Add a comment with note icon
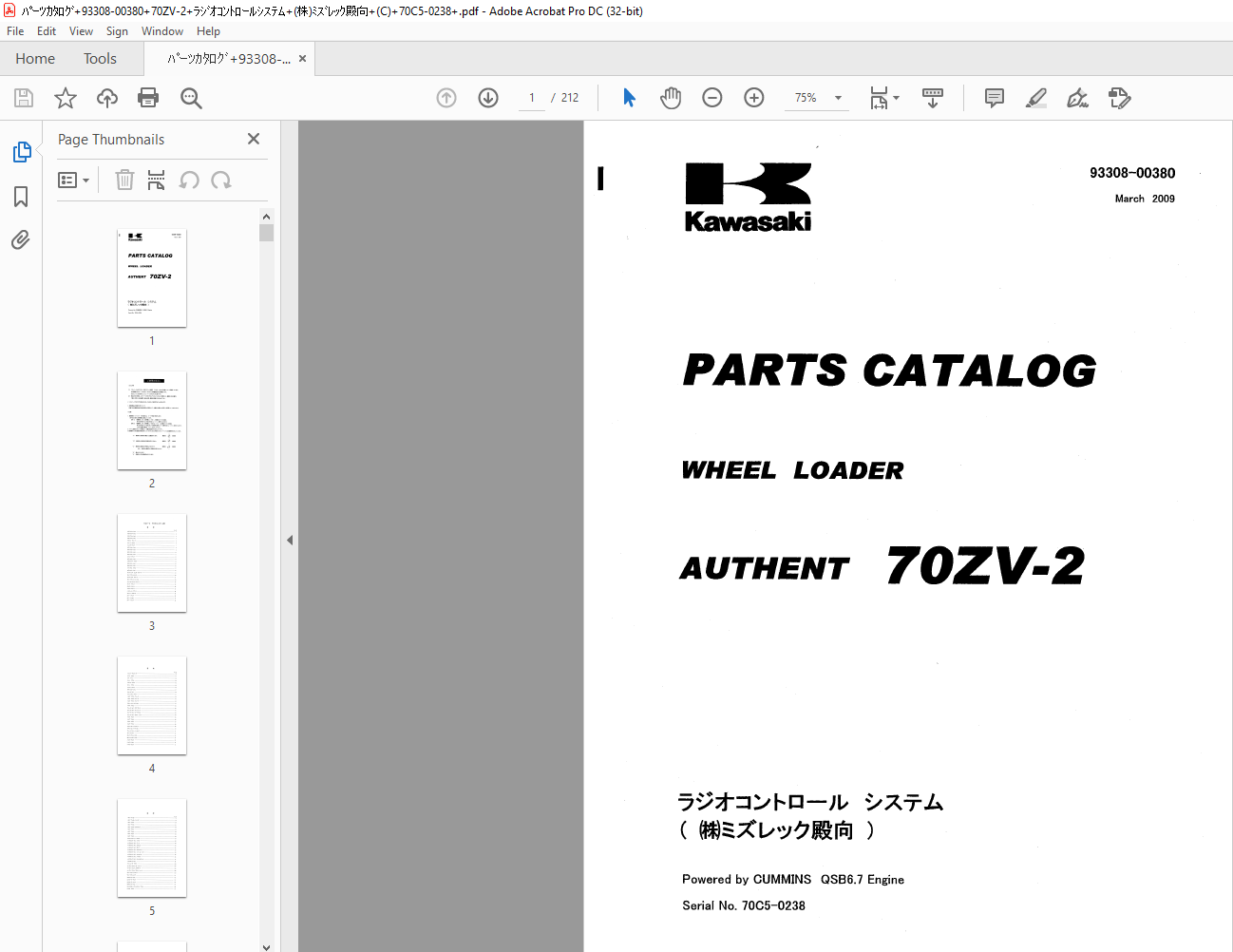This screenshot has width=1233, height=952. point(995,98)
